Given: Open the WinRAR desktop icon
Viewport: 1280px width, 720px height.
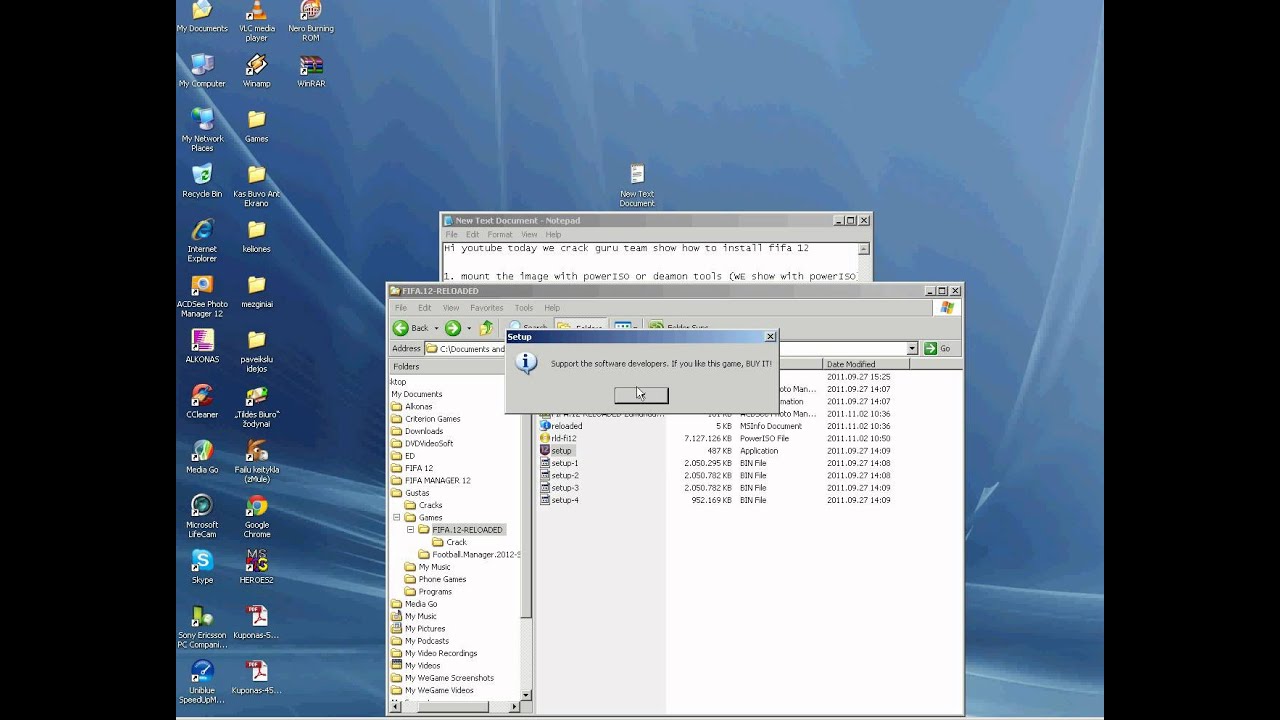Looking at the screenshot, I should [x=311, y=71].
